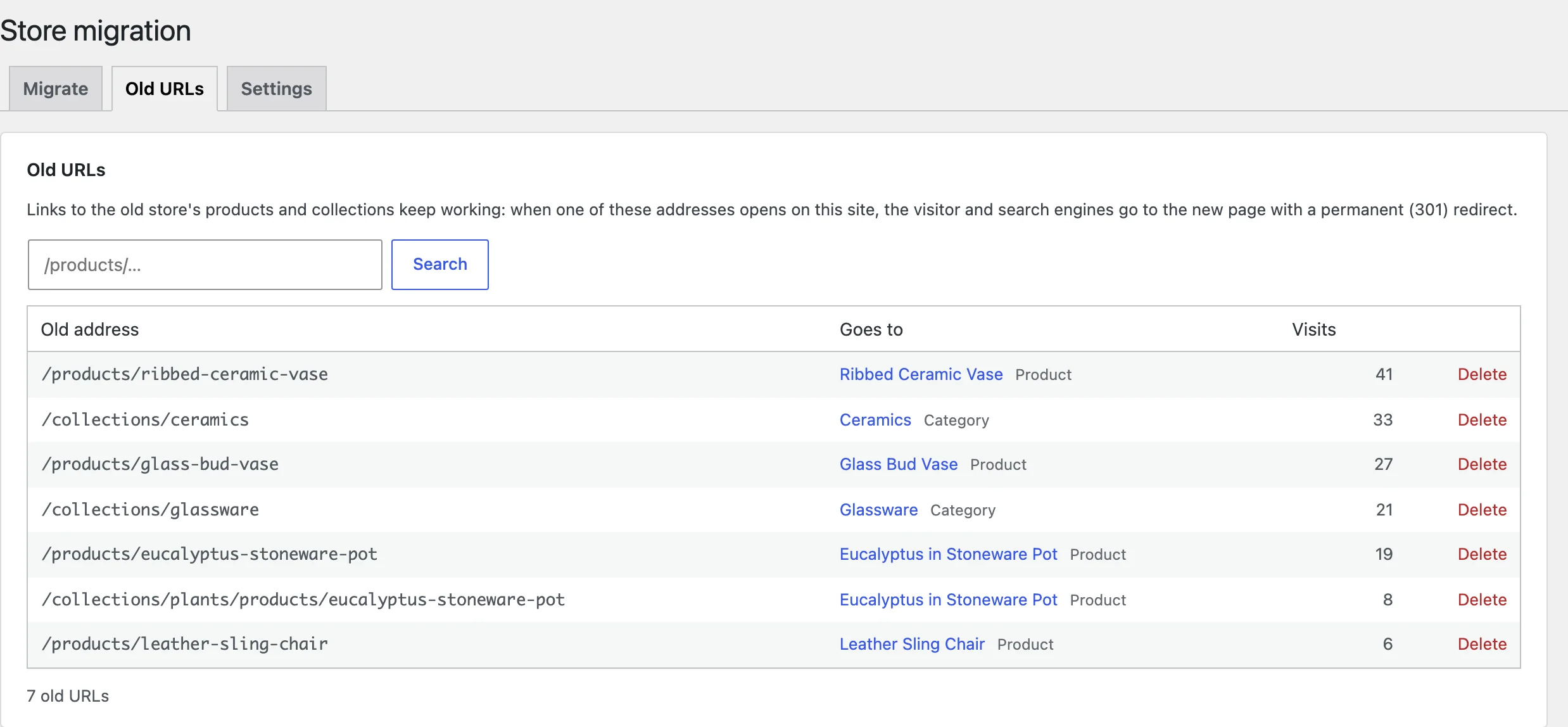Screen dimensions: 1568x727
Task: Open Eucalyptus link for /products/eucalyptus-stoneware-pot row
Action: (948, 554)
